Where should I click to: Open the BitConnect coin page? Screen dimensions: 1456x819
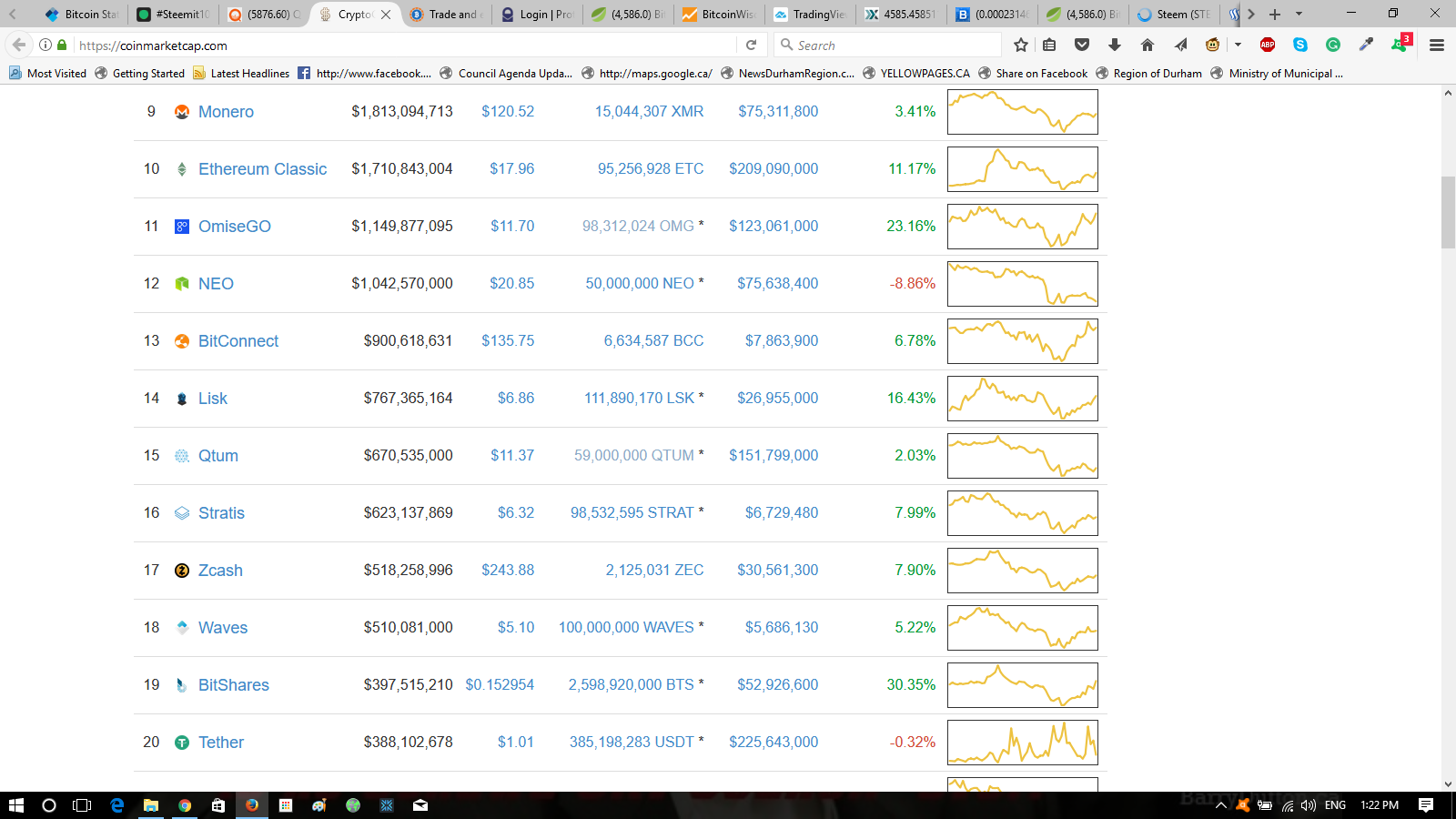tap(238, 341)
